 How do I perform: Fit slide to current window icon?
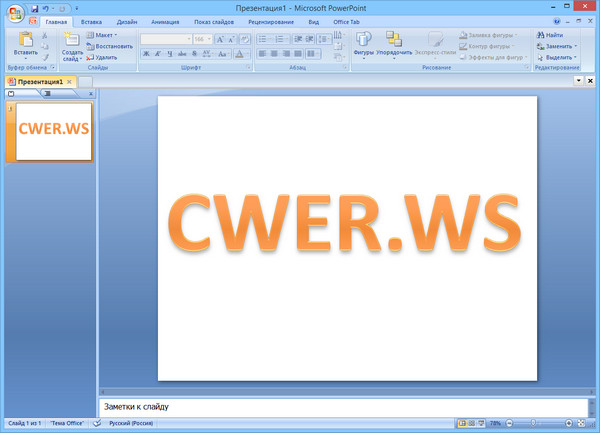[x=581, y=423]
